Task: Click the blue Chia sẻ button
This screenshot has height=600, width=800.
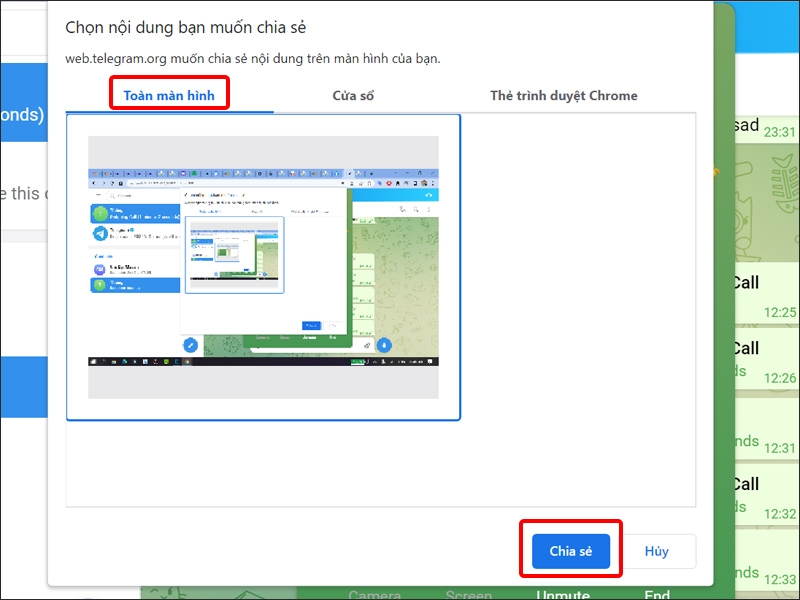Action: [571, 551]
